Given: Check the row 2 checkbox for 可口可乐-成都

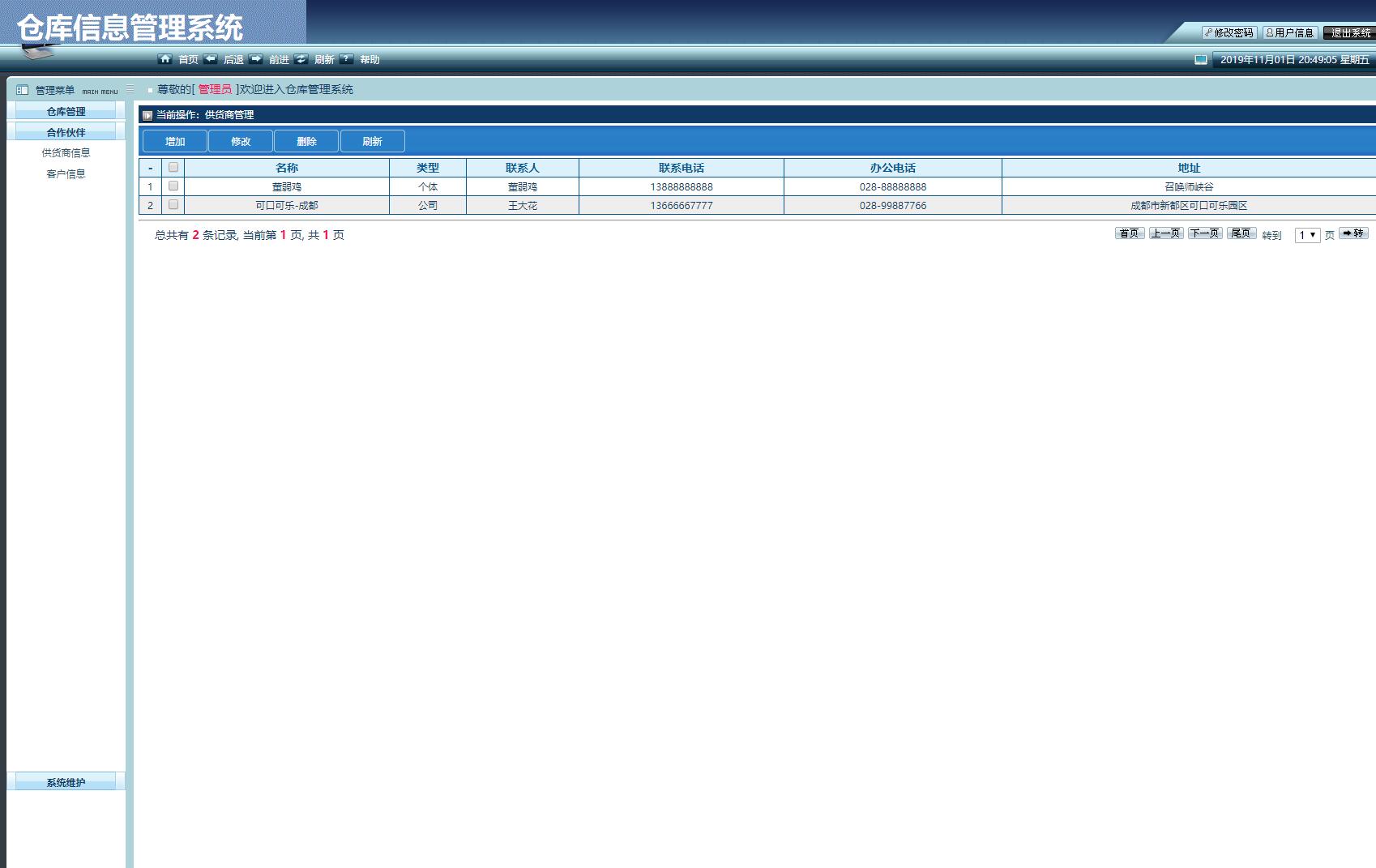Looking at the screenshot, I should [x=173, y=204].
